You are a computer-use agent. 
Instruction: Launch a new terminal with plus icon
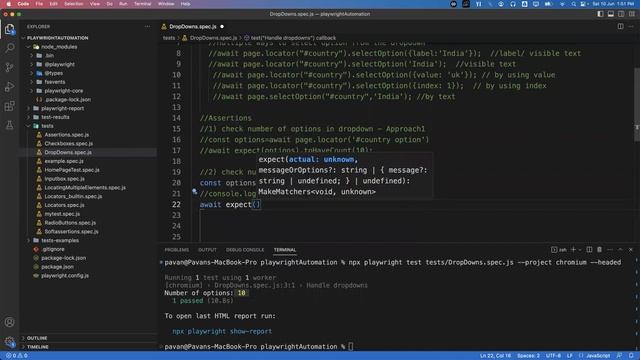click(573, 249)
